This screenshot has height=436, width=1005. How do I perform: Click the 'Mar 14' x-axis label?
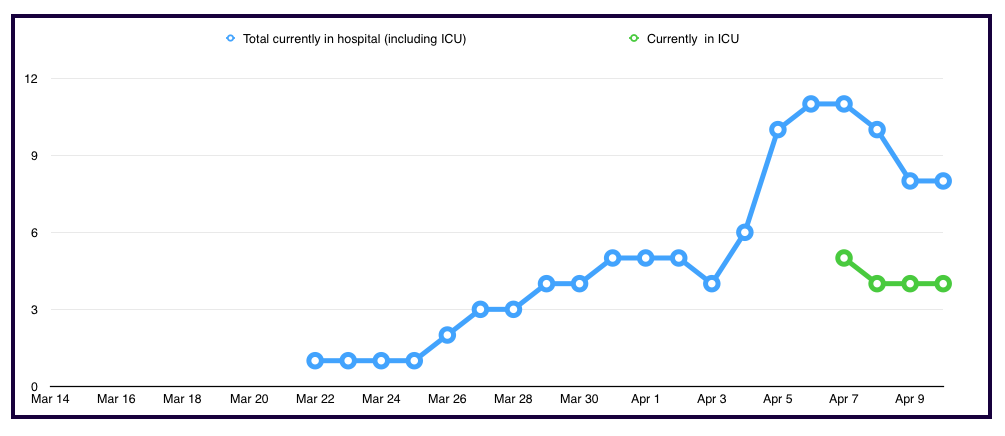[50, 399]
